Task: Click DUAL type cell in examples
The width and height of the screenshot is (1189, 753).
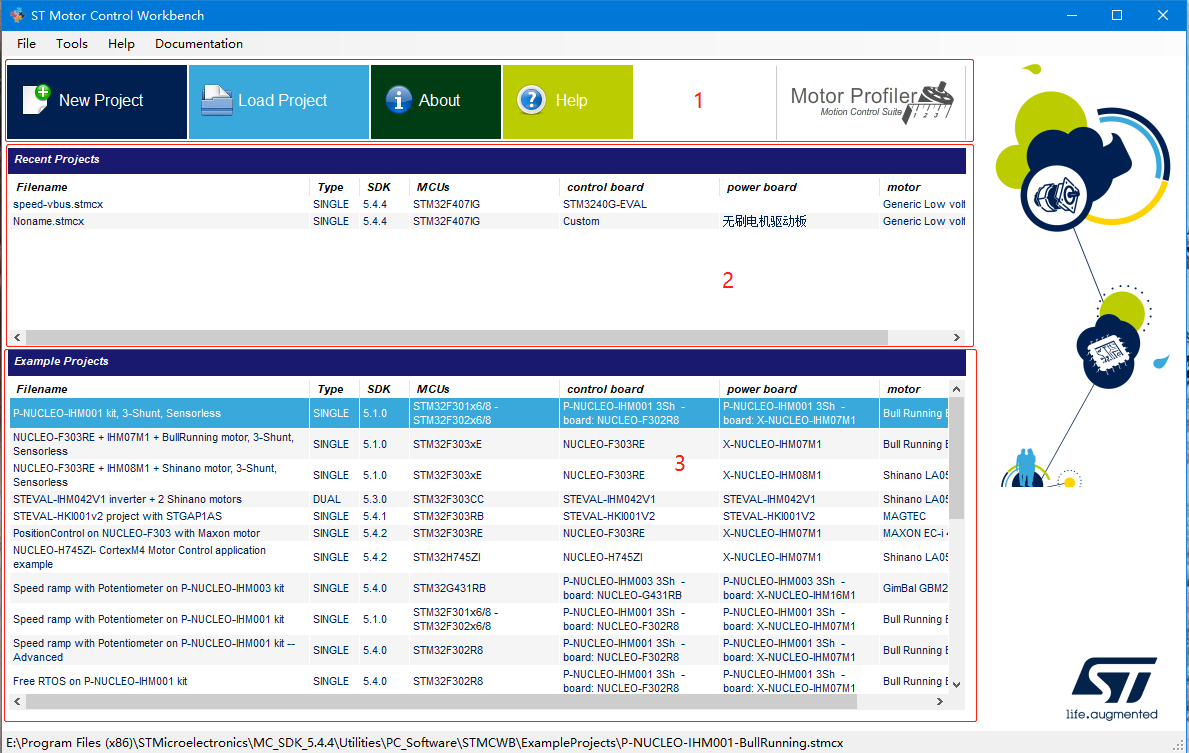Action: [327, 499]
